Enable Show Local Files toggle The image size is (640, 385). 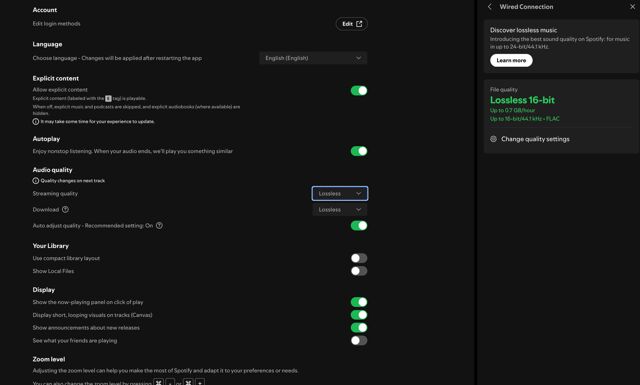tap(359, 271)
